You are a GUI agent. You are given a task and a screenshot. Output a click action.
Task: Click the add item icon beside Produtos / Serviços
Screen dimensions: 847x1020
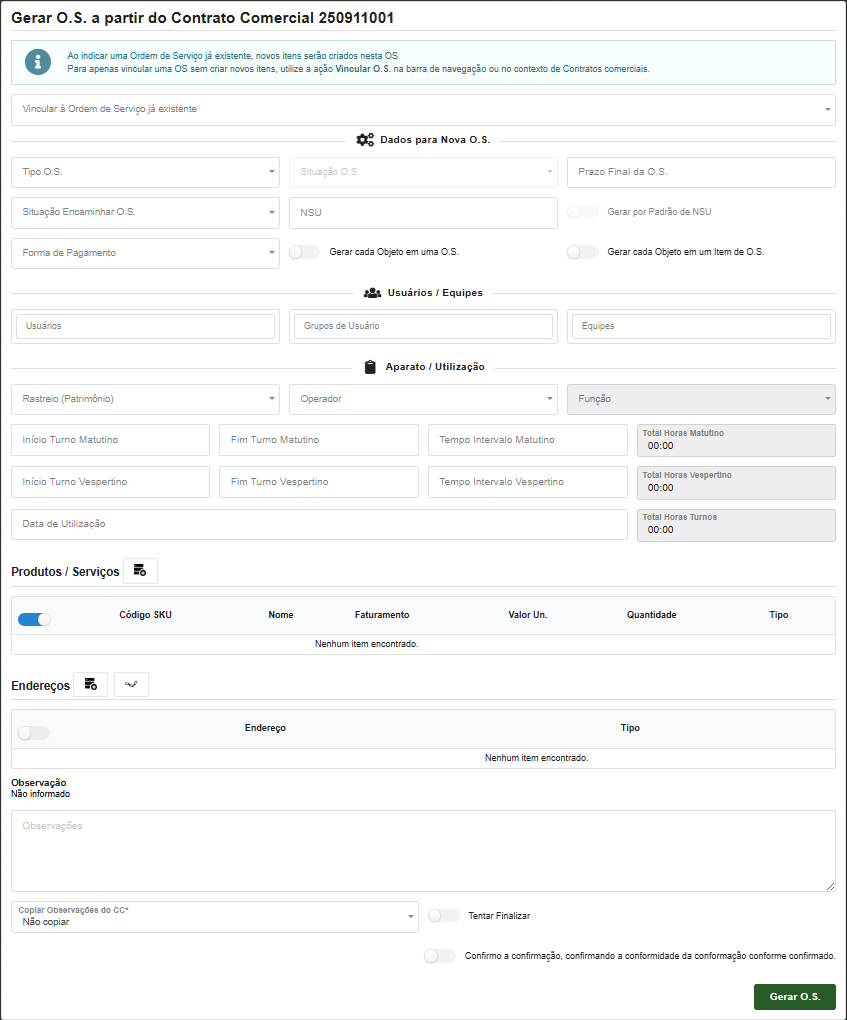140,571
